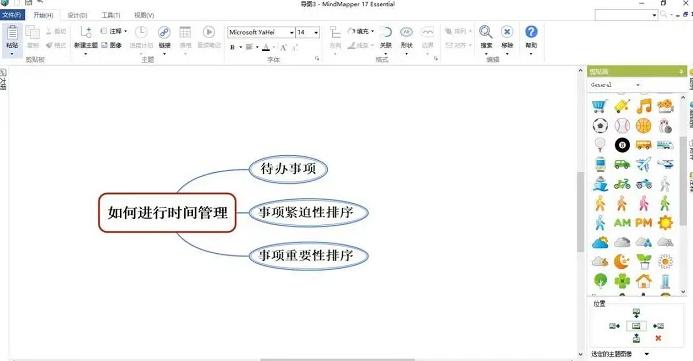This screenshot has width=693, height=361.
Task: Select the green AM clipart
Action: [622, 223]
